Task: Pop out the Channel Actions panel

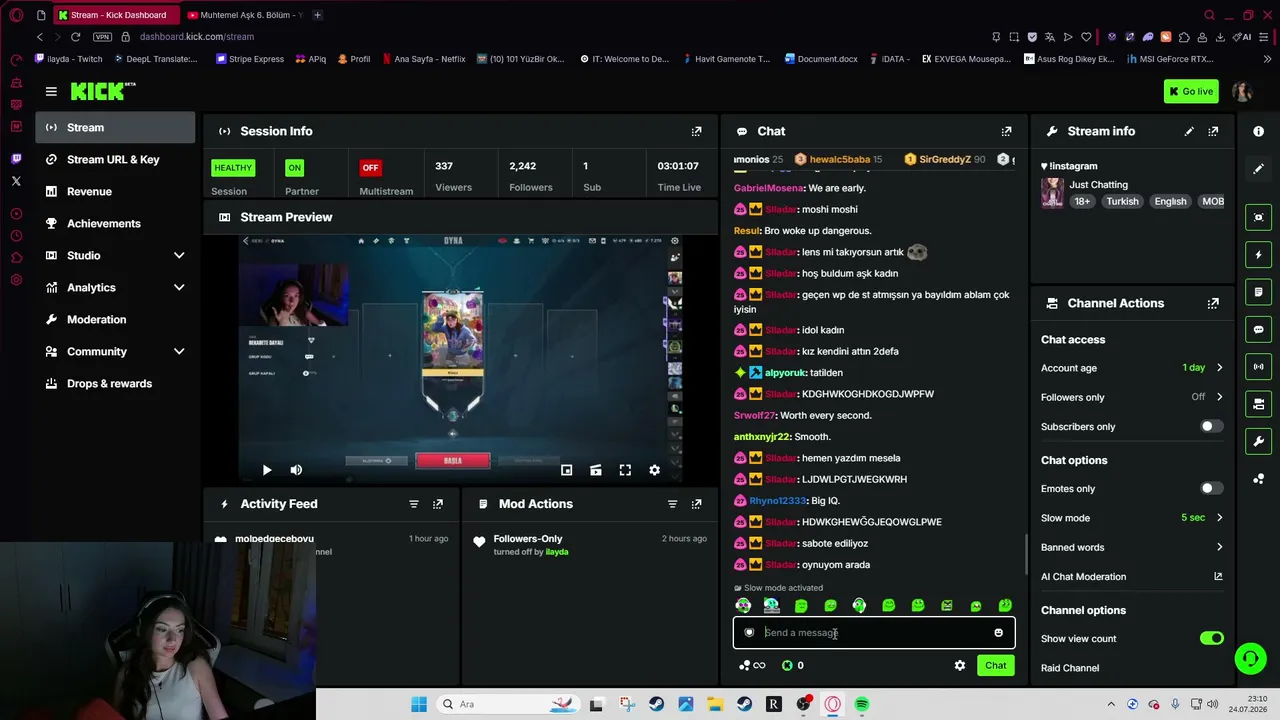Action: [1213, 303]
